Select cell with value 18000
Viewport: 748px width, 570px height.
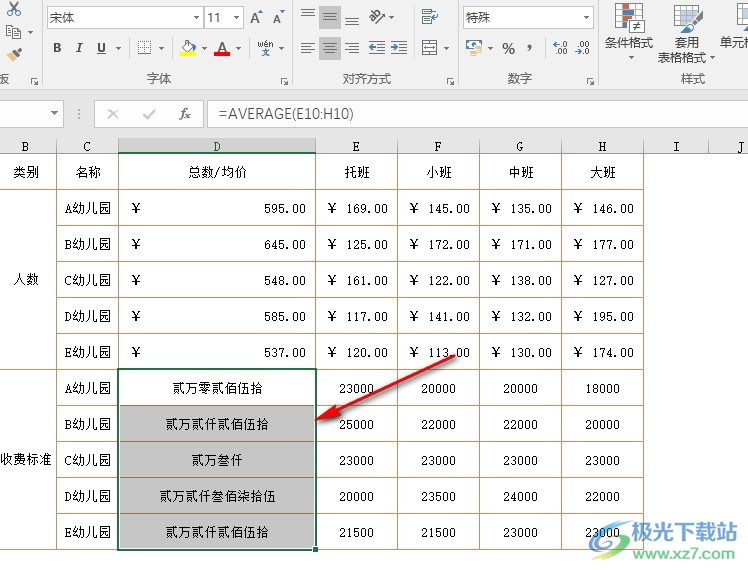(x=603, y=388)
